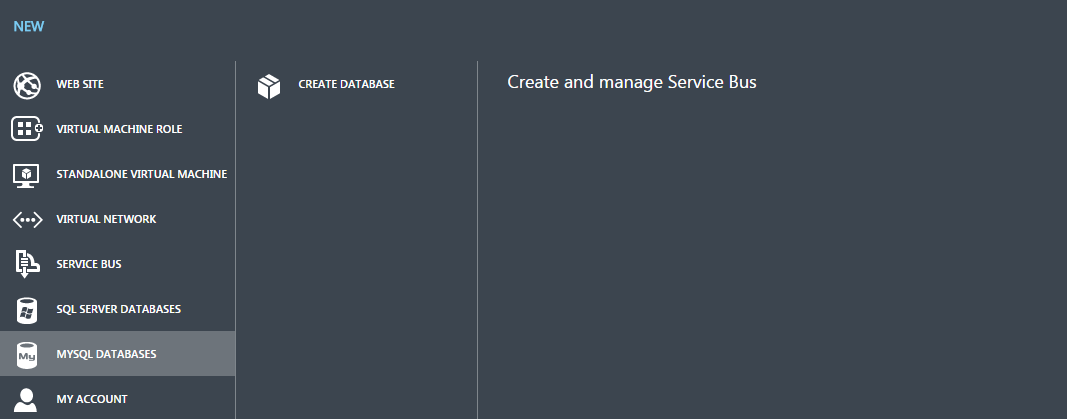Image resolution: width=1067 pixels, height=419 pixels.
Task: Select WEB SITE menu label
Action: [80, 84]
